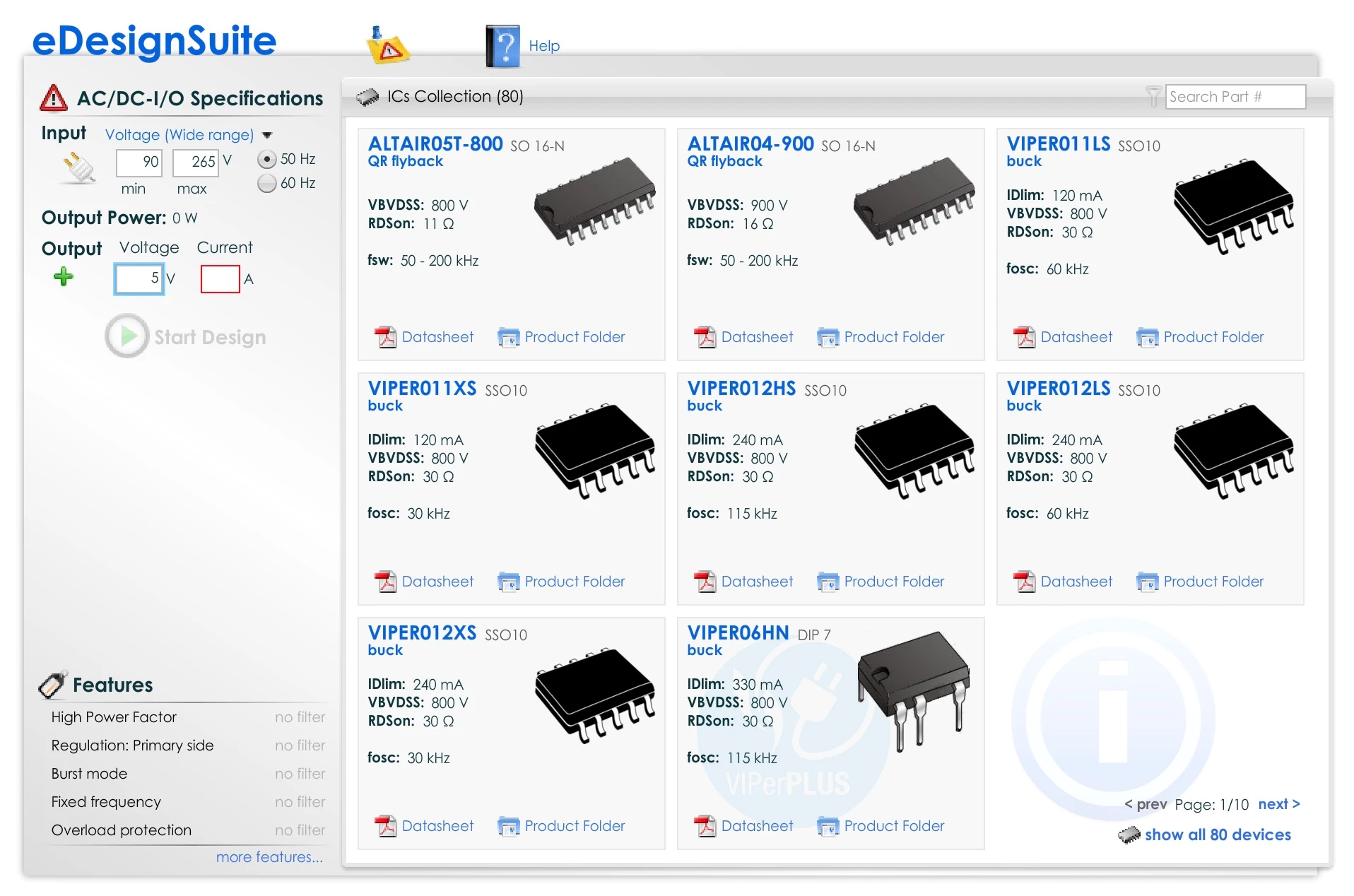Click the VIPER012XS chip image
The image size is (1354, 896).
pos(595,695)
